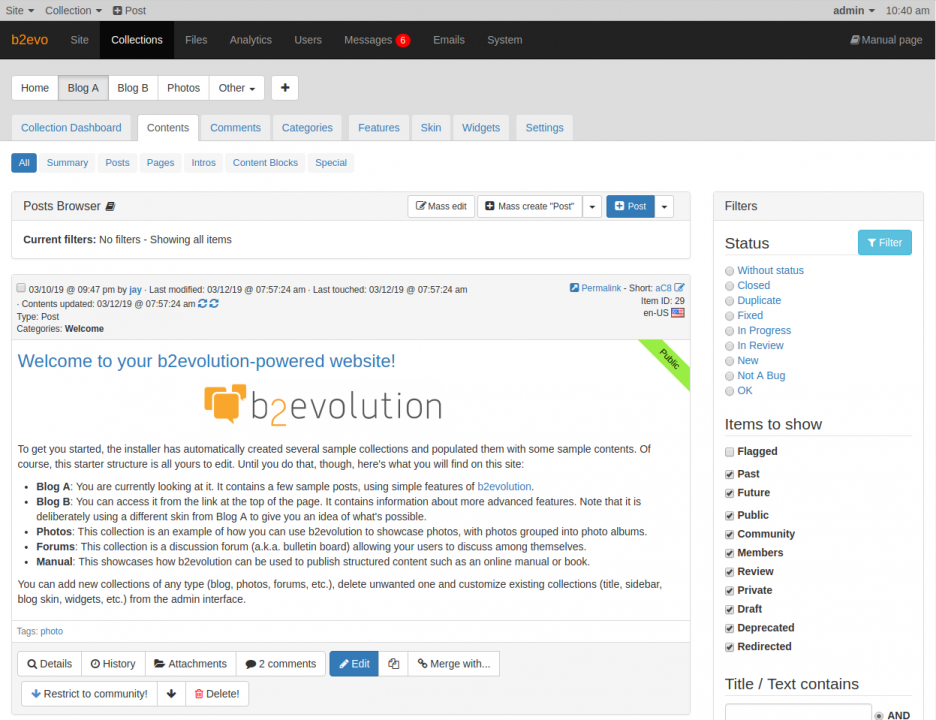Select the Without status radio button
The image size is (936, 720).
tap(729, 271)
